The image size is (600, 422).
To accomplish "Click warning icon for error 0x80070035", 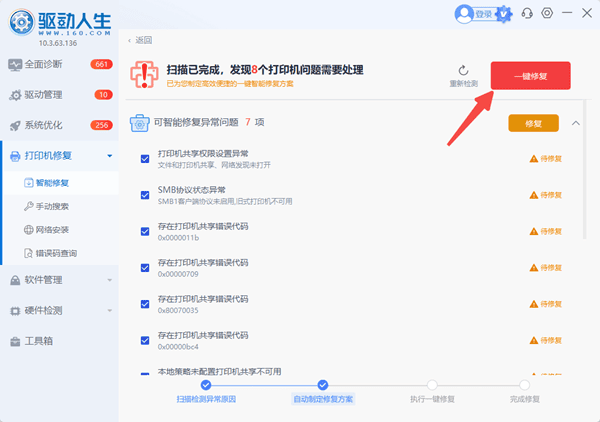I will point(533,304).
